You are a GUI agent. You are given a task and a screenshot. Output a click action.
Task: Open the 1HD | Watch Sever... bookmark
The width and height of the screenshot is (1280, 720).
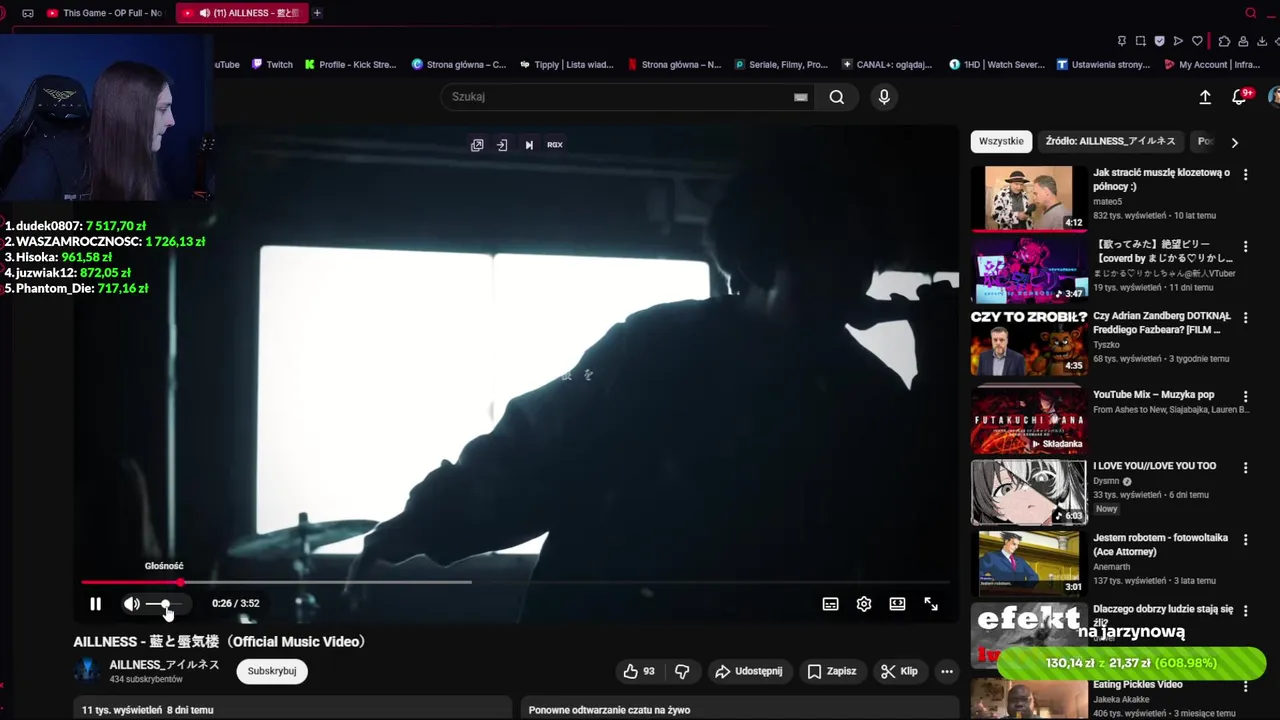pyautogui.click(x=997, y=64)
